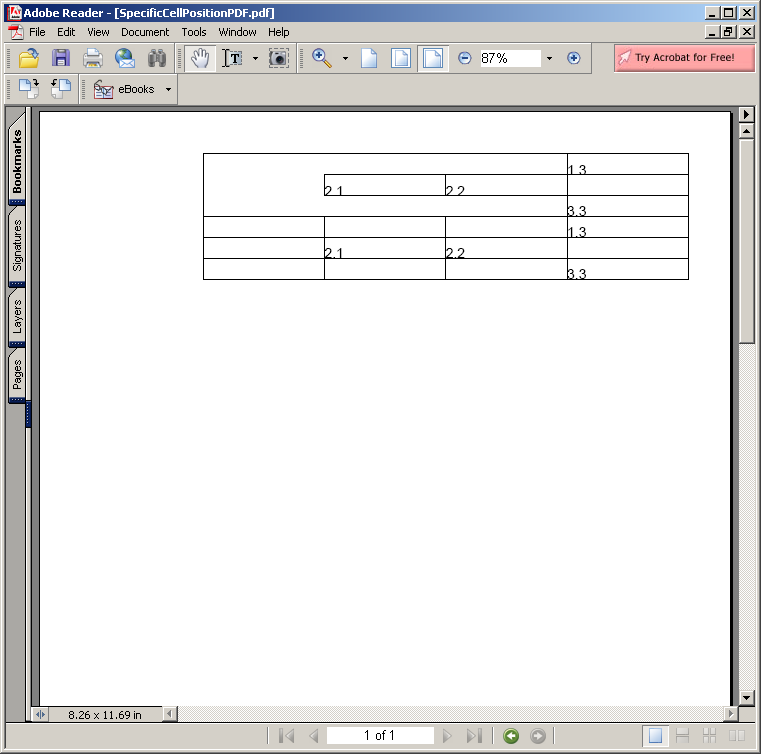The height and width of the screenshot is (754, 761).
Task: Click right arrow on horizontal scrollbar
Action: (730, 714)
